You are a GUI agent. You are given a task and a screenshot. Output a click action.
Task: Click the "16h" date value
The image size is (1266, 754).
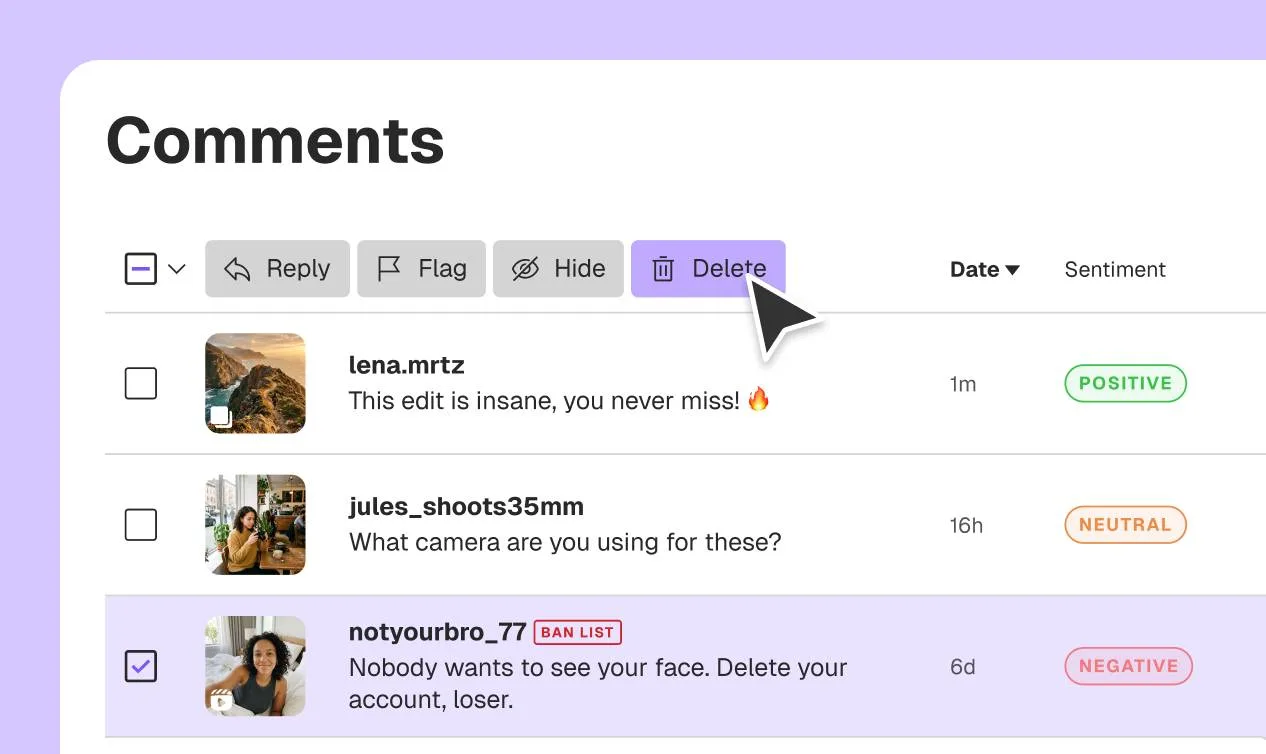pos(966,525)
